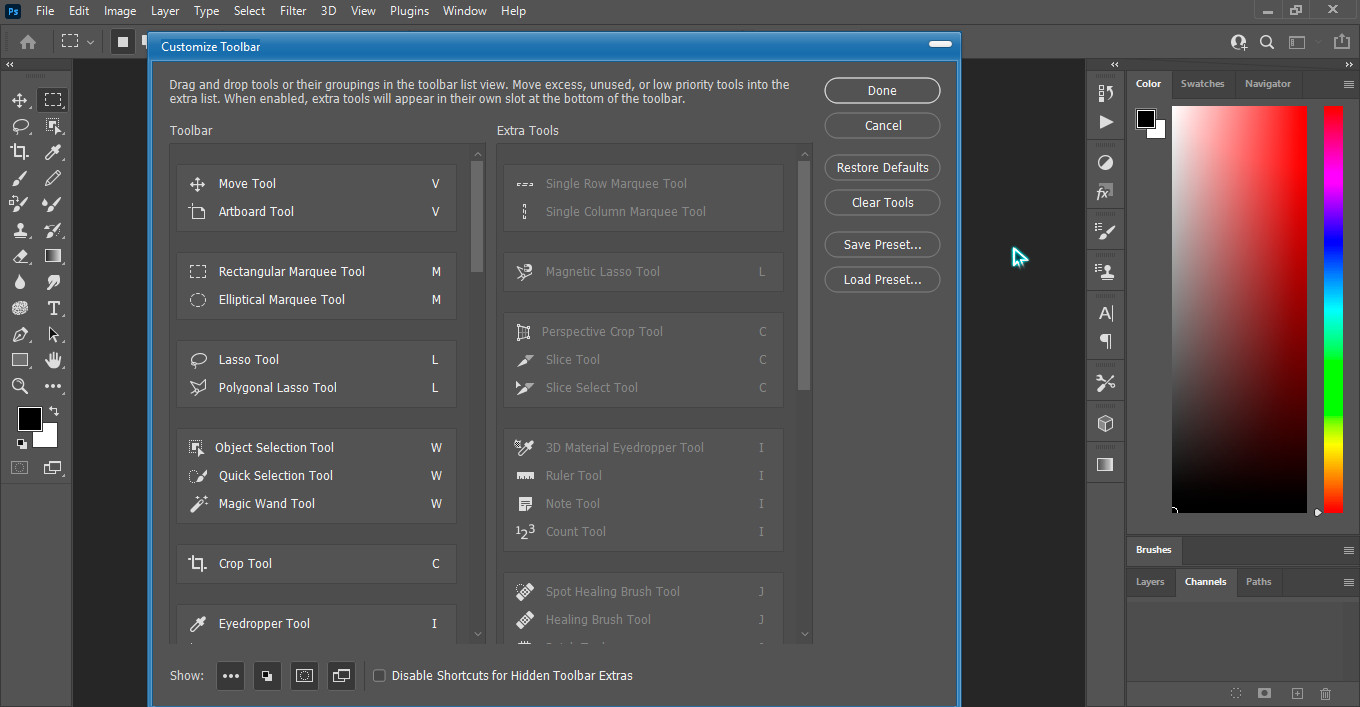The image size is (1360, 707).
Task: Open the 3D cube panel icon
Action: [1105, 423]
